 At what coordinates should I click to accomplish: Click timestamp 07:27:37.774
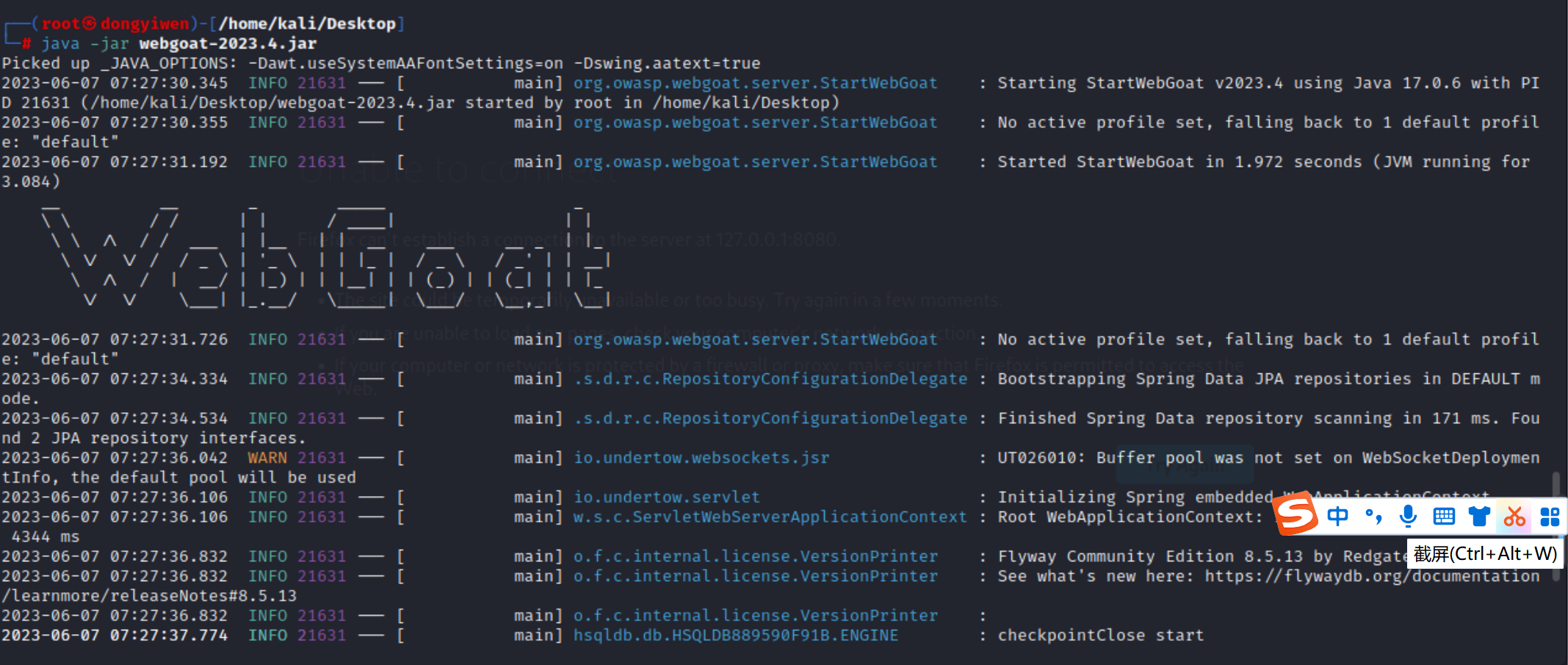169,636
